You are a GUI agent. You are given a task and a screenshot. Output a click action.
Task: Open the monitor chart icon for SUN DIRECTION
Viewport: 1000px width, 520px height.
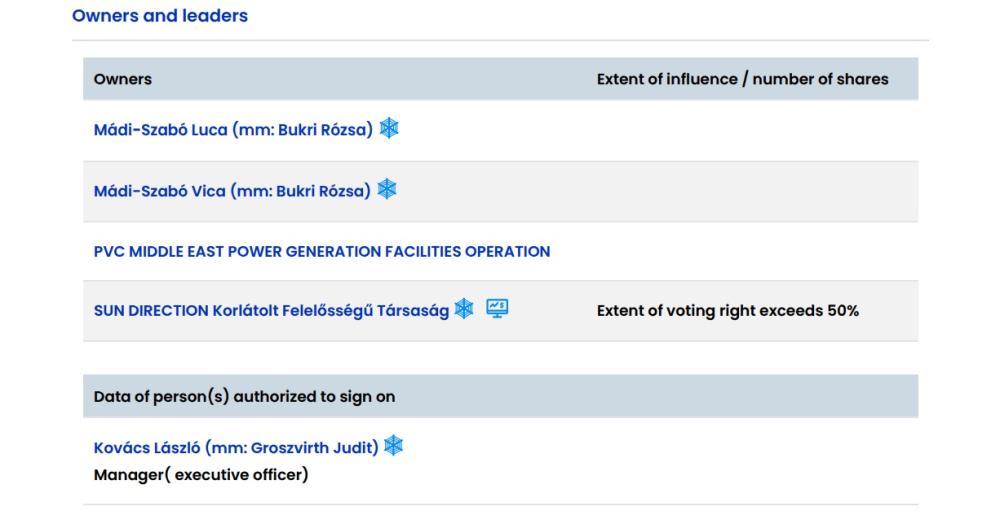click(497, 309)
